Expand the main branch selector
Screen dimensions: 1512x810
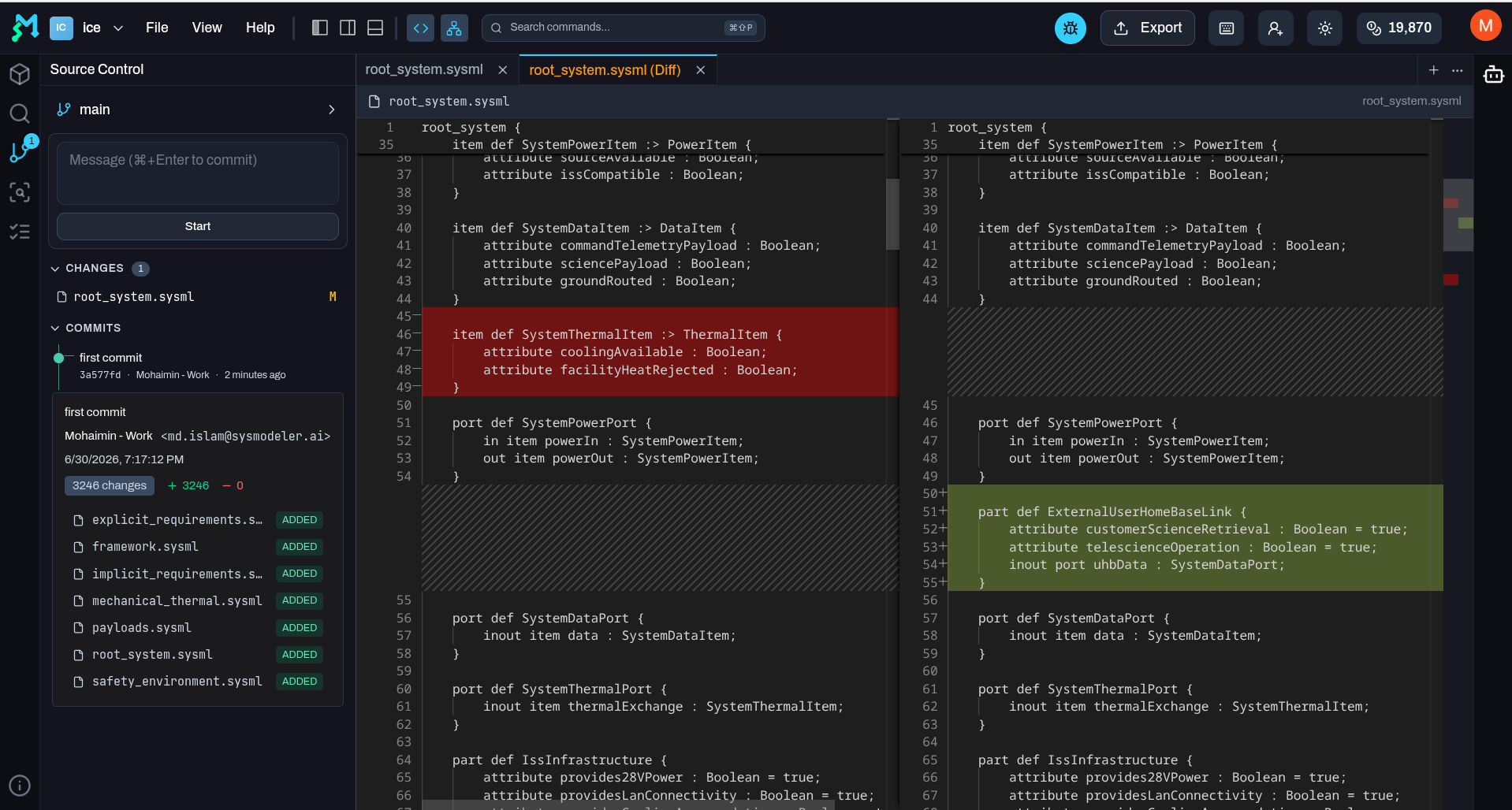tap(198, 110)
